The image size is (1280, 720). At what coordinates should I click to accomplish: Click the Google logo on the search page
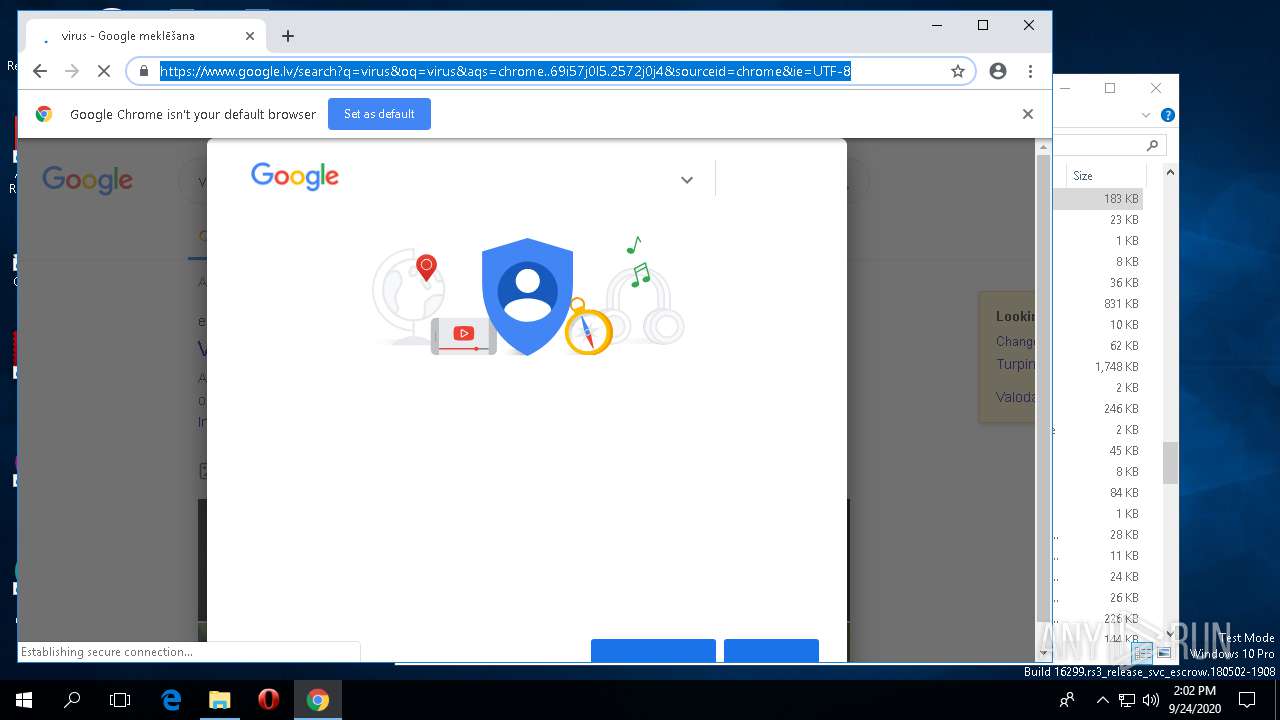(x=87, y=180)
